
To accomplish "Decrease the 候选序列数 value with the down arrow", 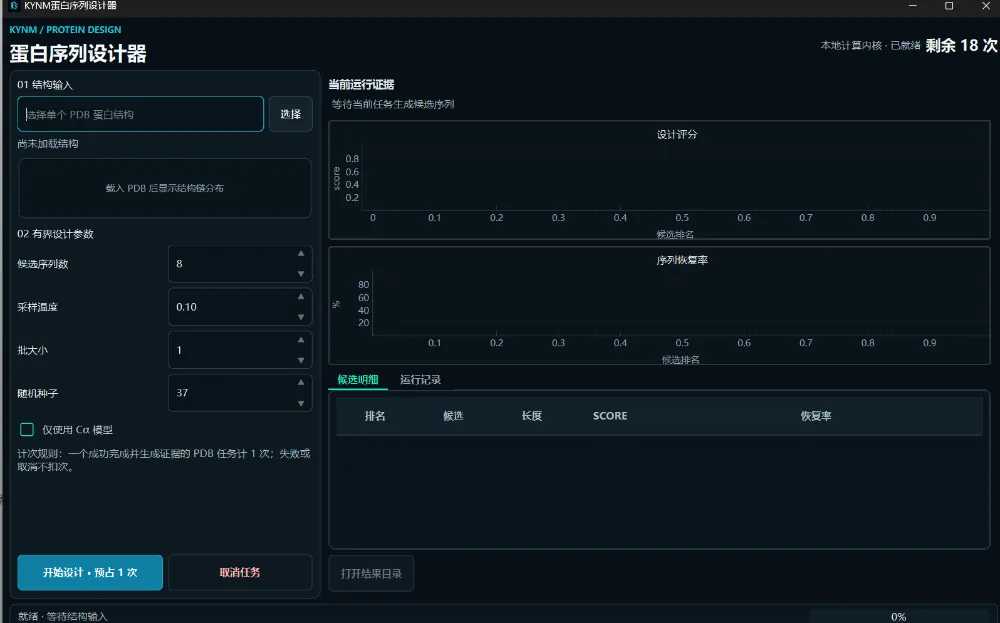I will pos(301,274).
